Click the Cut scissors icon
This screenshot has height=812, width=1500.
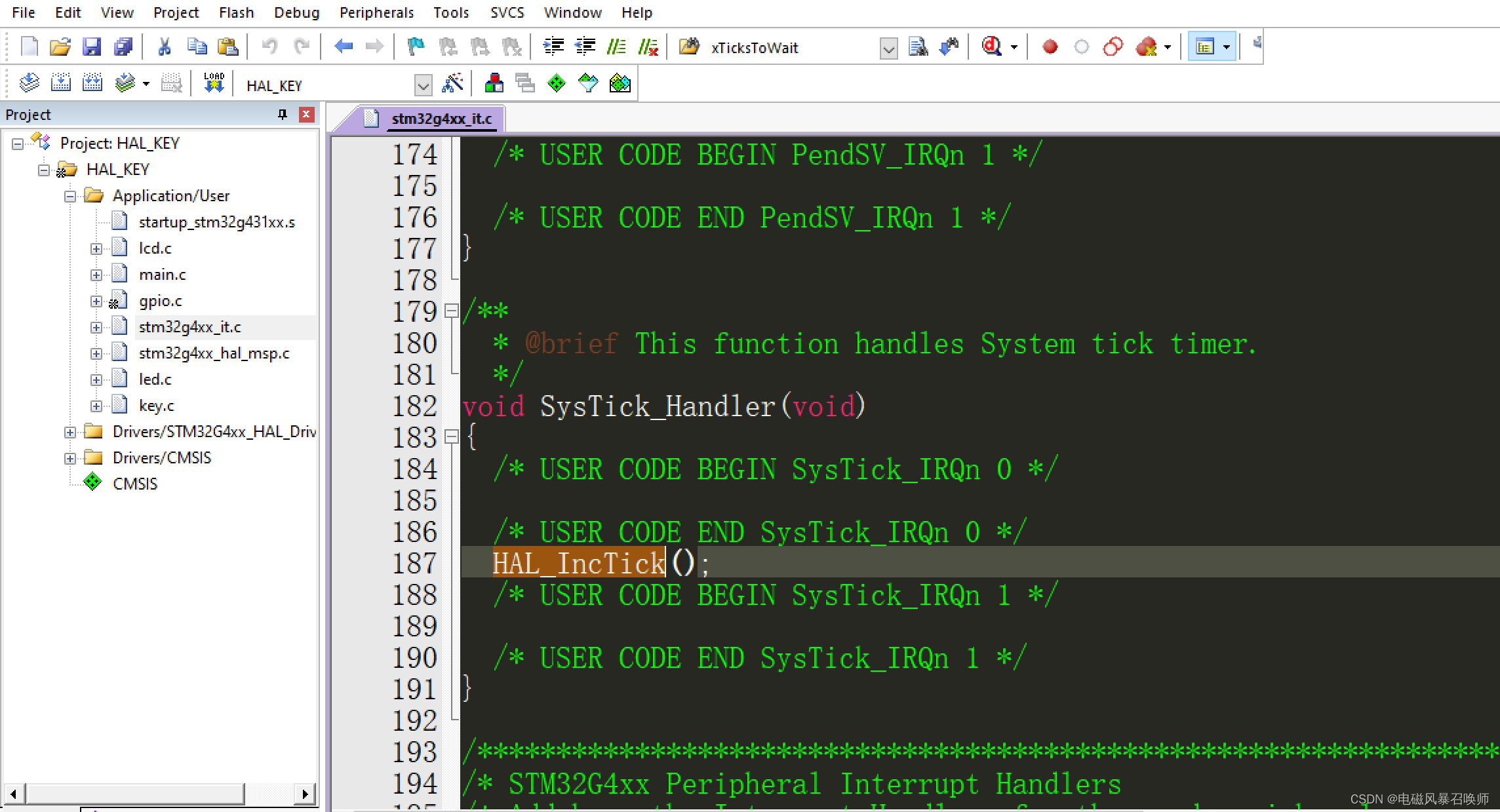(165, 47)
